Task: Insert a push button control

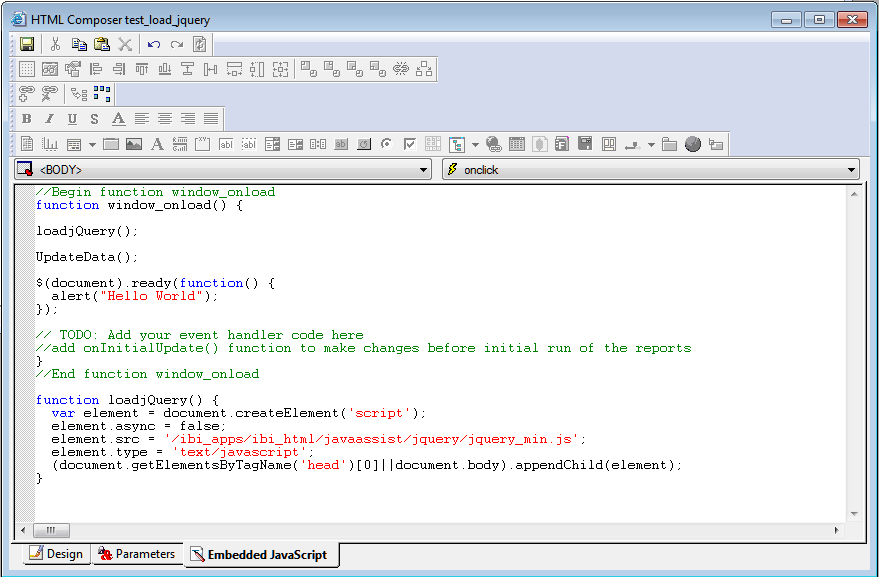Action: pos(341,144)
